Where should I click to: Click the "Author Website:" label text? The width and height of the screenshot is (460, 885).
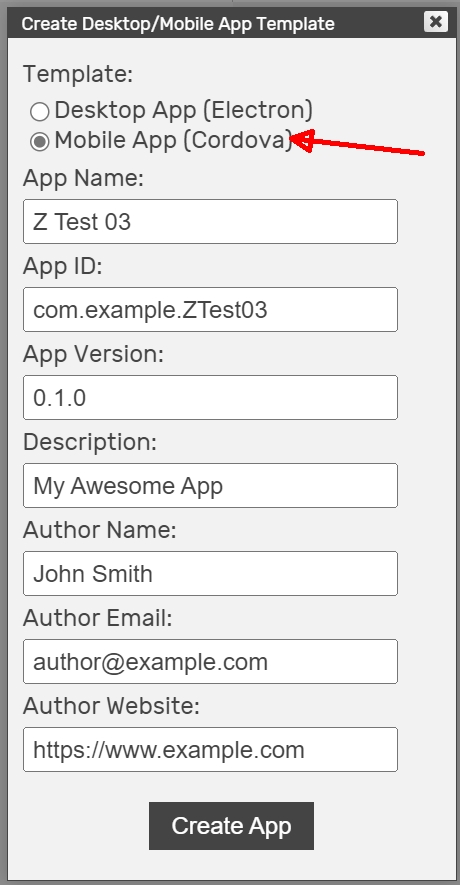coord(111,707)
